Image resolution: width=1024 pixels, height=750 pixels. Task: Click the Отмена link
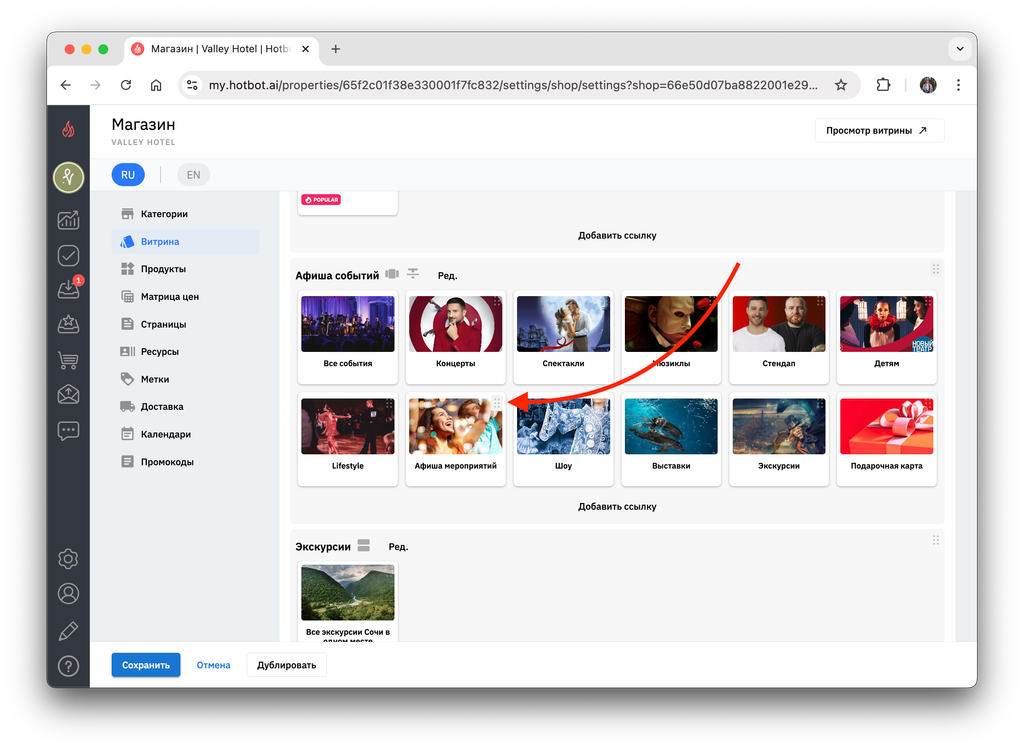214,665
